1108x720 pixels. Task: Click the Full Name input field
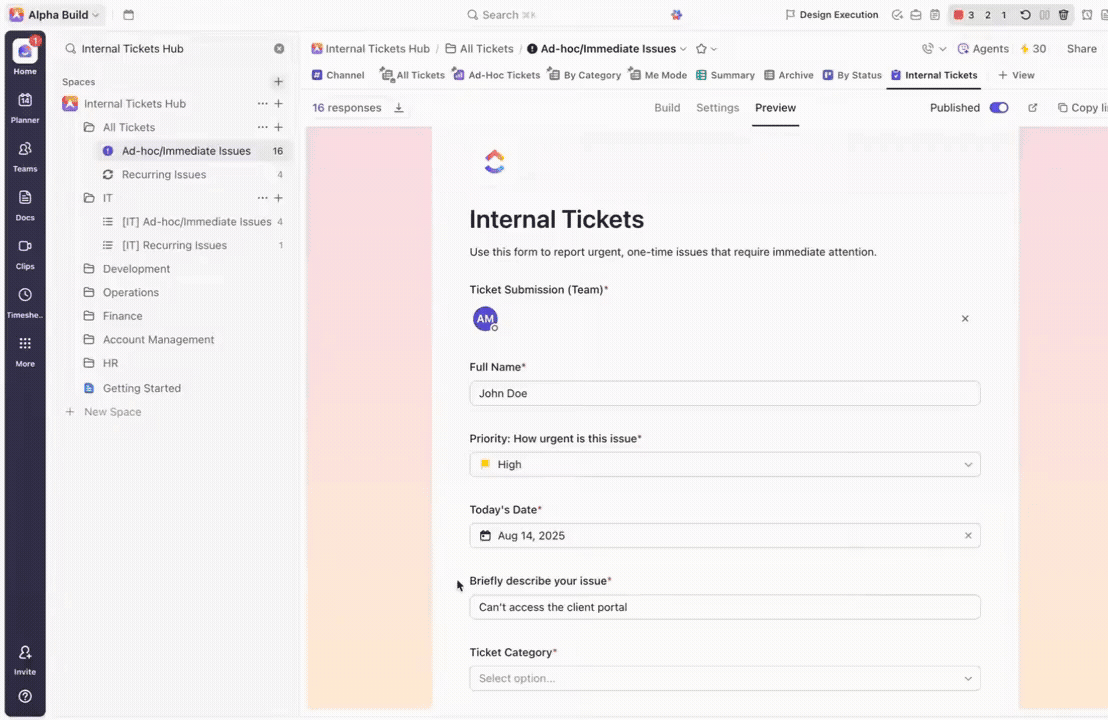point(724,393)
